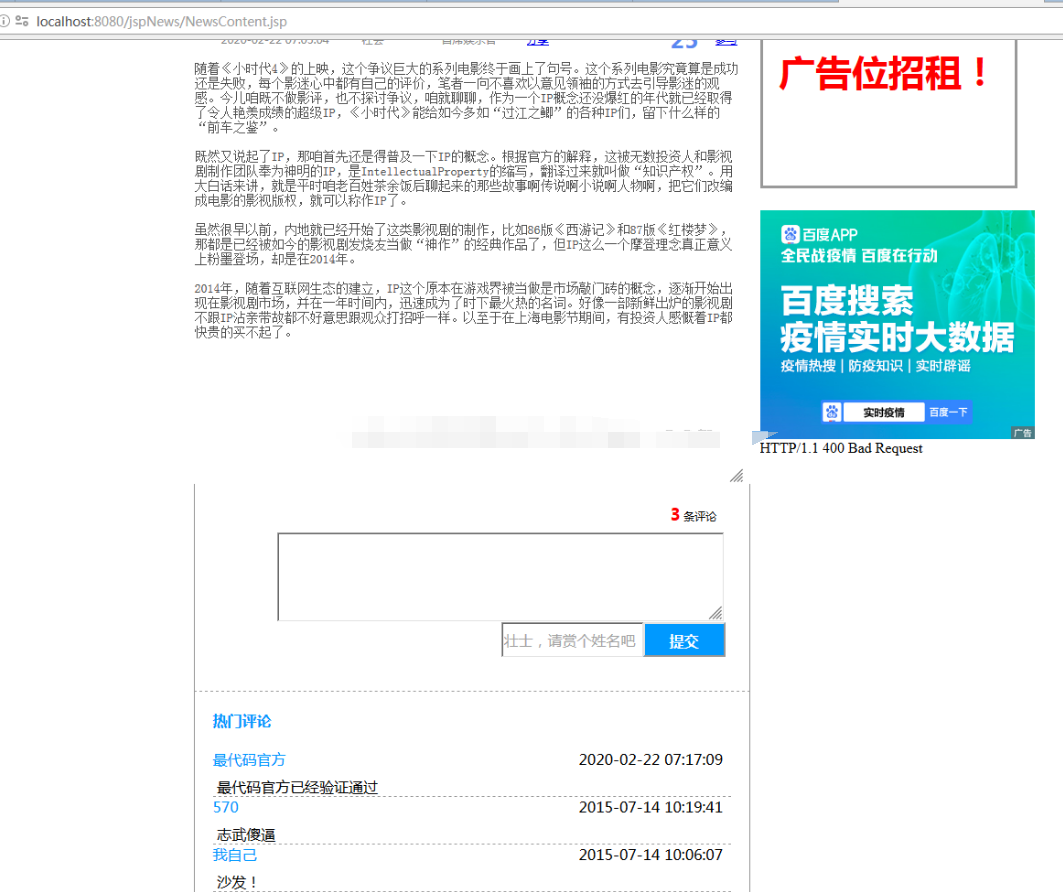Click the comment text 沙发！
Screen dimensions: 1063x892
237,882
